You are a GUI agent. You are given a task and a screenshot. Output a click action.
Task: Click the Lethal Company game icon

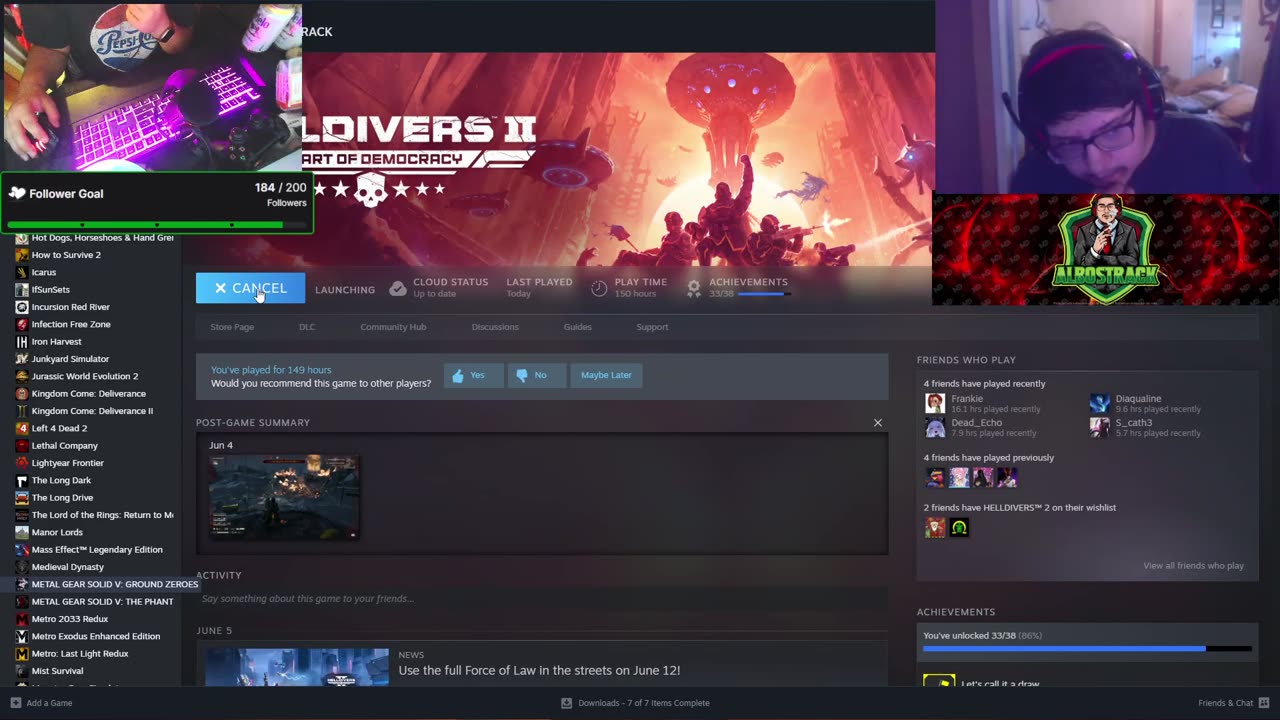[22, 445]
